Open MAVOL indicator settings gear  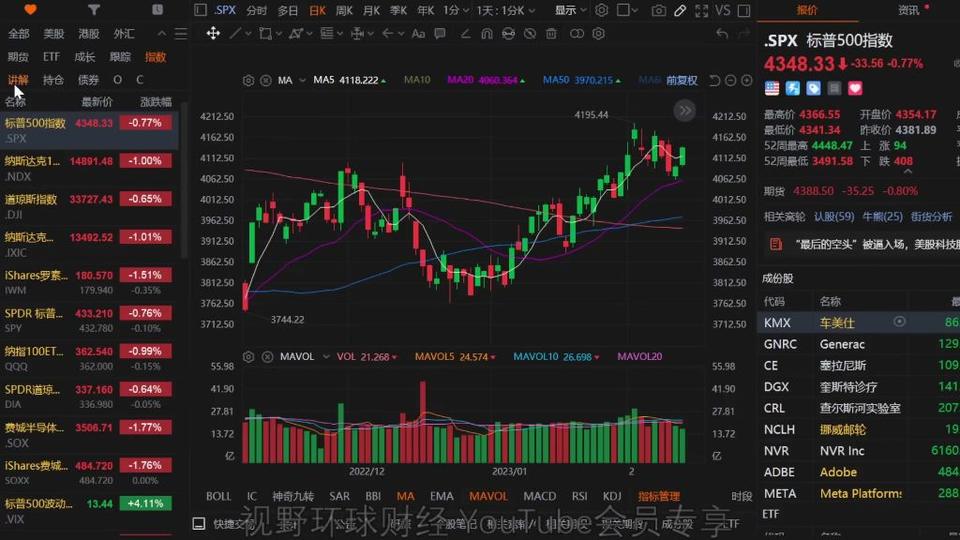249,356
